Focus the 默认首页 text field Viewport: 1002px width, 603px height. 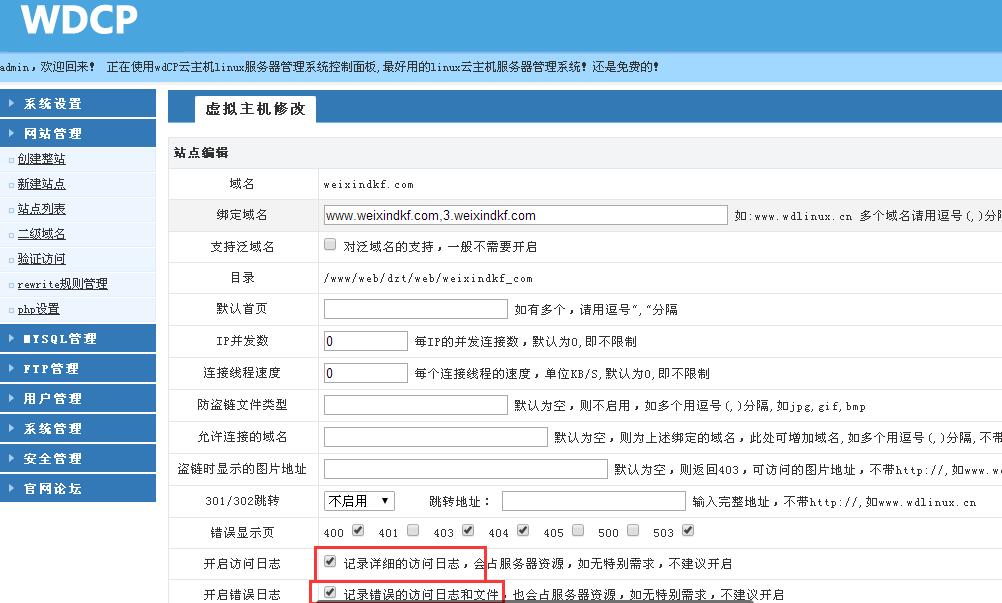[415, 309]
